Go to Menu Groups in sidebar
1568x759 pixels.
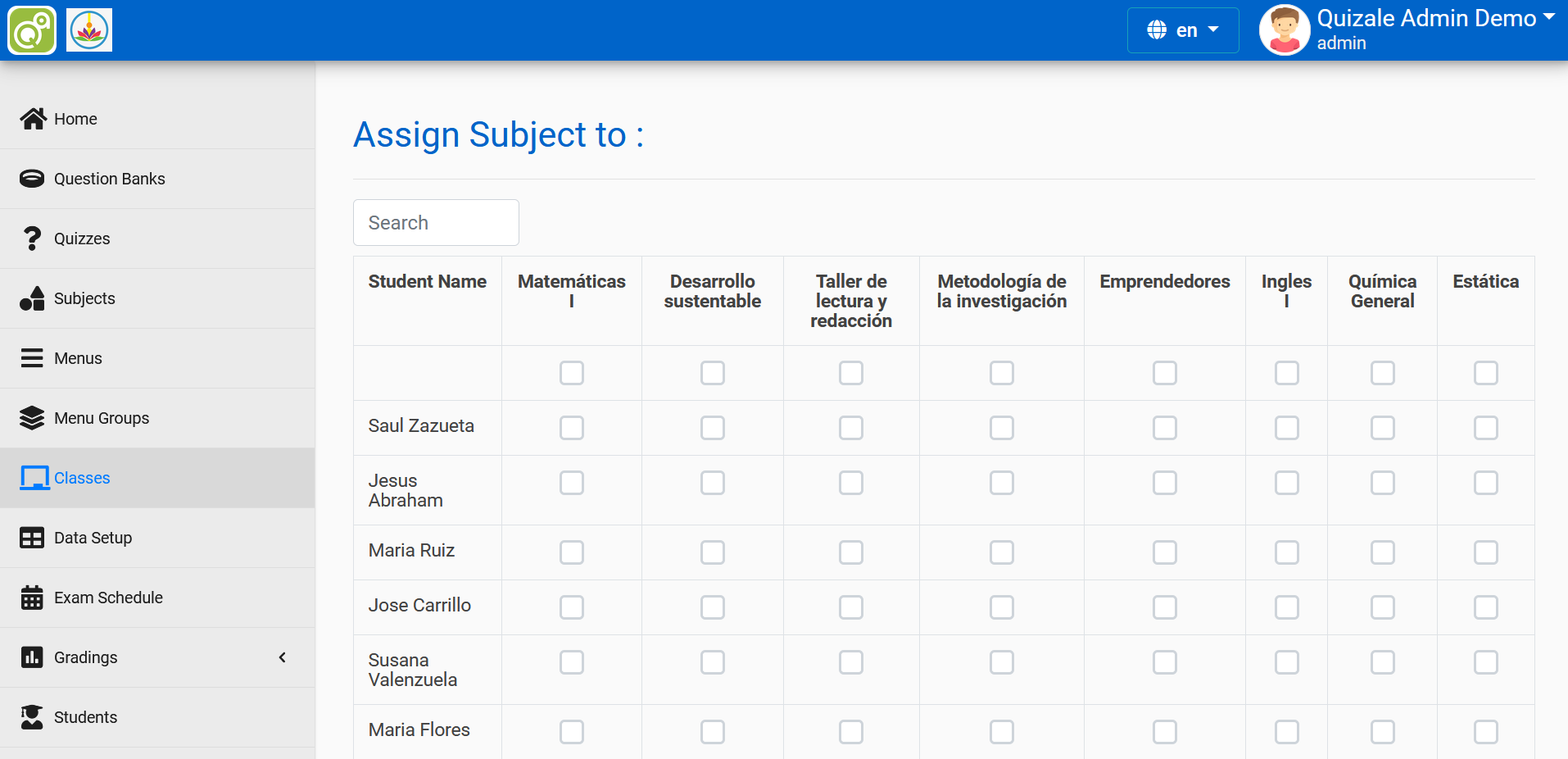102,418
